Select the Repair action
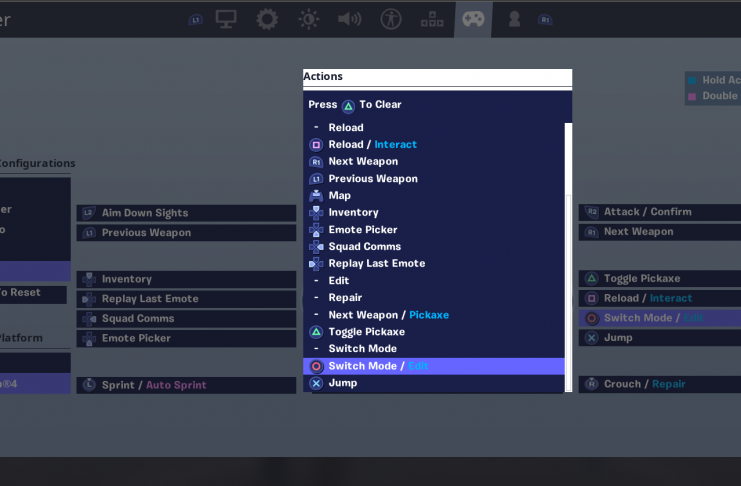This screenshot has height=486, width=741. point(434,298)
